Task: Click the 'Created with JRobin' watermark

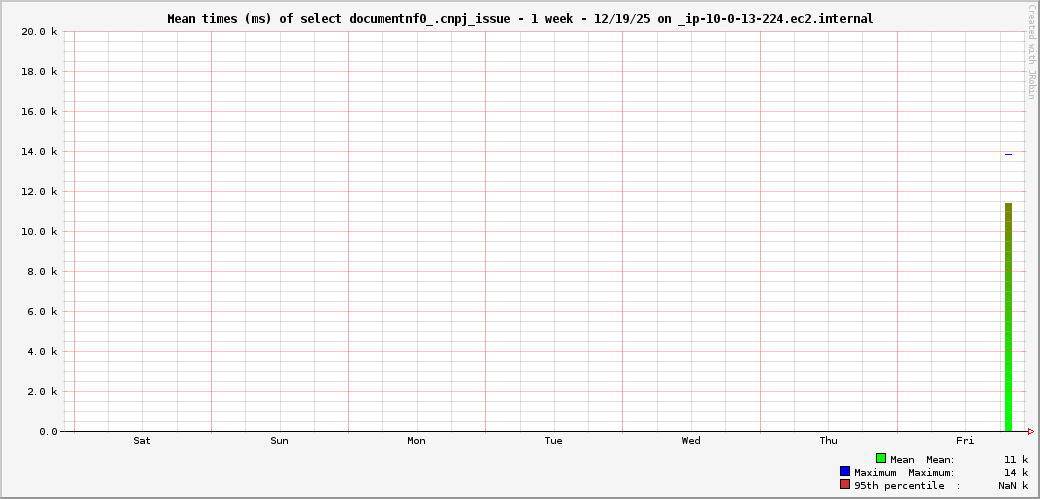Action: coord(1031,52)
